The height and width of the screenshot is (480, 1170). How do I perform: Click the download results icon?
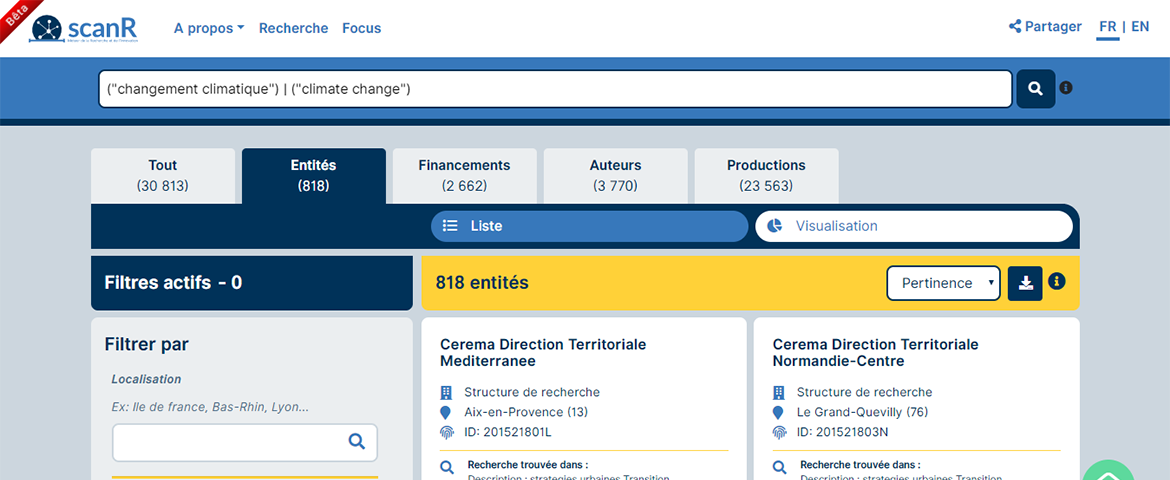pos(1025,284)
